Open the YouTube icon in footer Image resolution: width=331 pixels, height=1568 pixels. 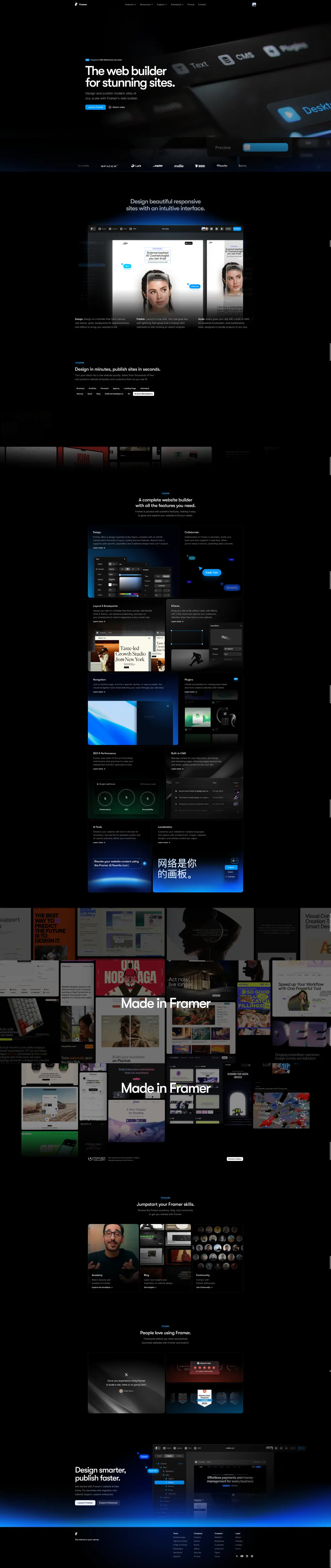click(x=242, y=1556)
